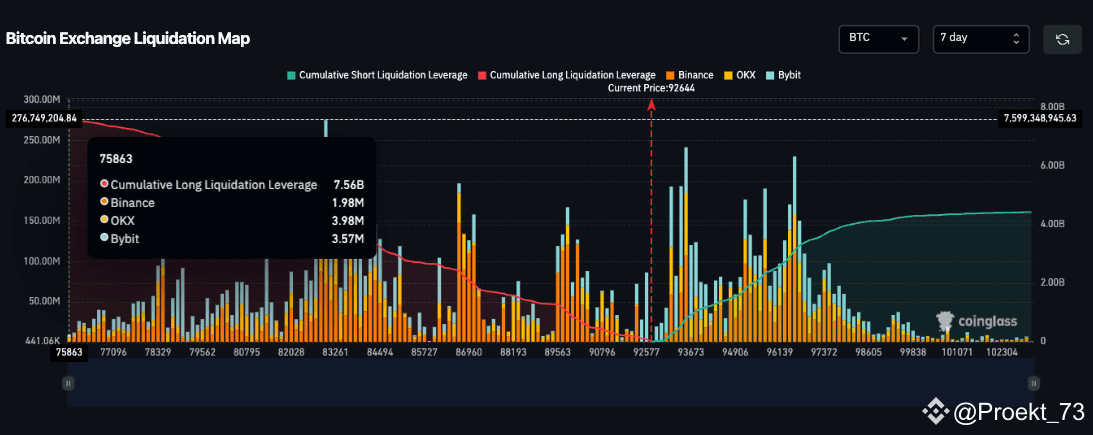
Task: Click the 97372 x-axis price label
Action: pyautogui.click(x=824, y=353)
